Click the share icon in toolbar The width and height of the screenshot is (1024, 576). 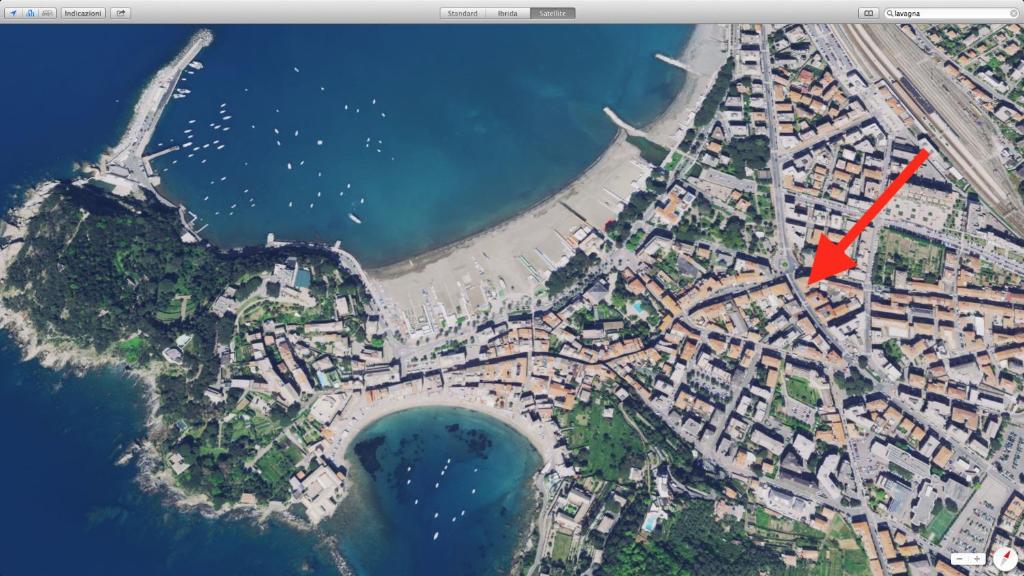coord(120,13)
